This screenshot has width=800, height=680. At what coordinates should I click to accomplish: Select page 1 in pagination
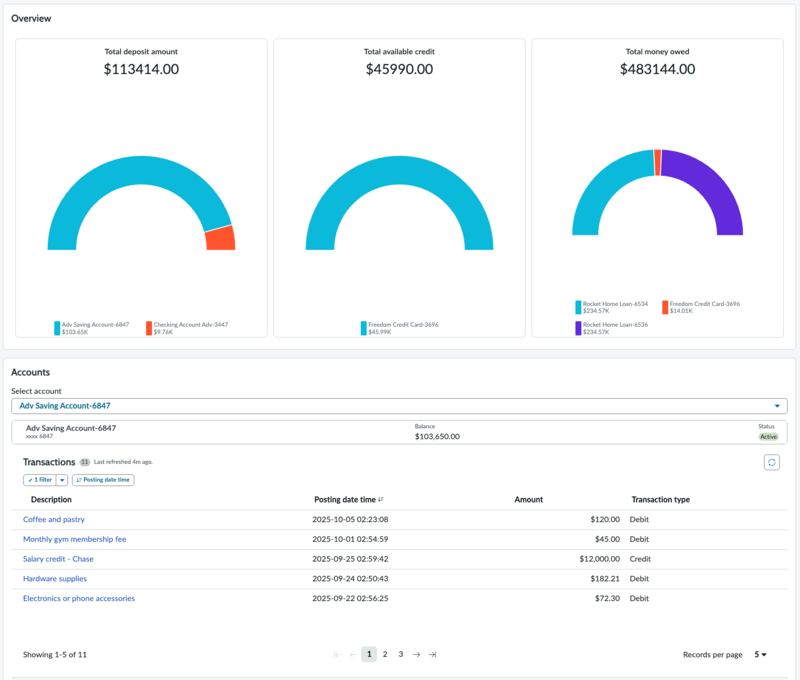[x=369, y=654]
